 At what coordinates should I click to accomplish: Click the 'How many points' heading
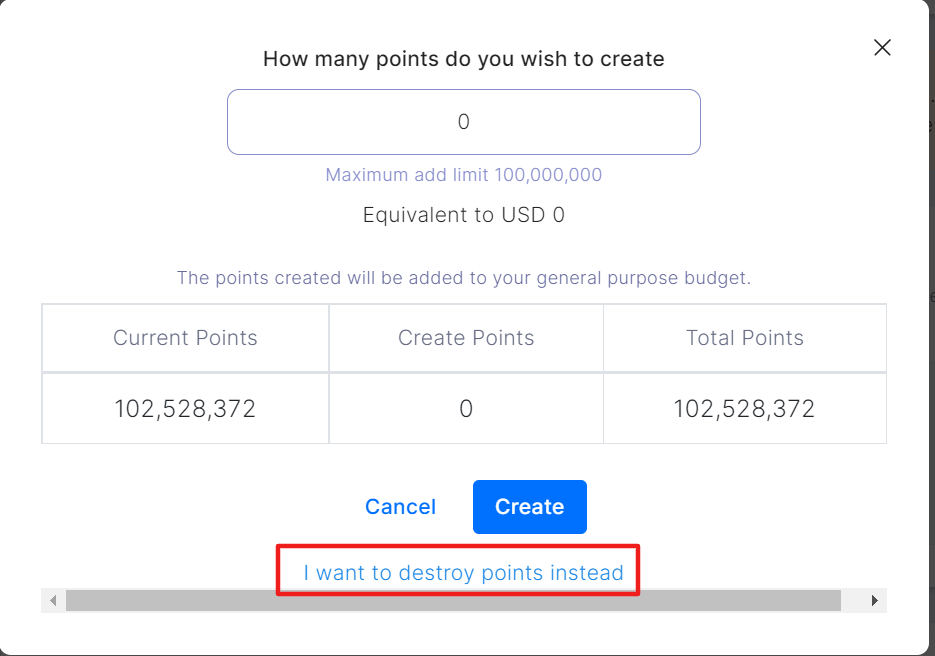pyautogui.click(x=463, y=59)
